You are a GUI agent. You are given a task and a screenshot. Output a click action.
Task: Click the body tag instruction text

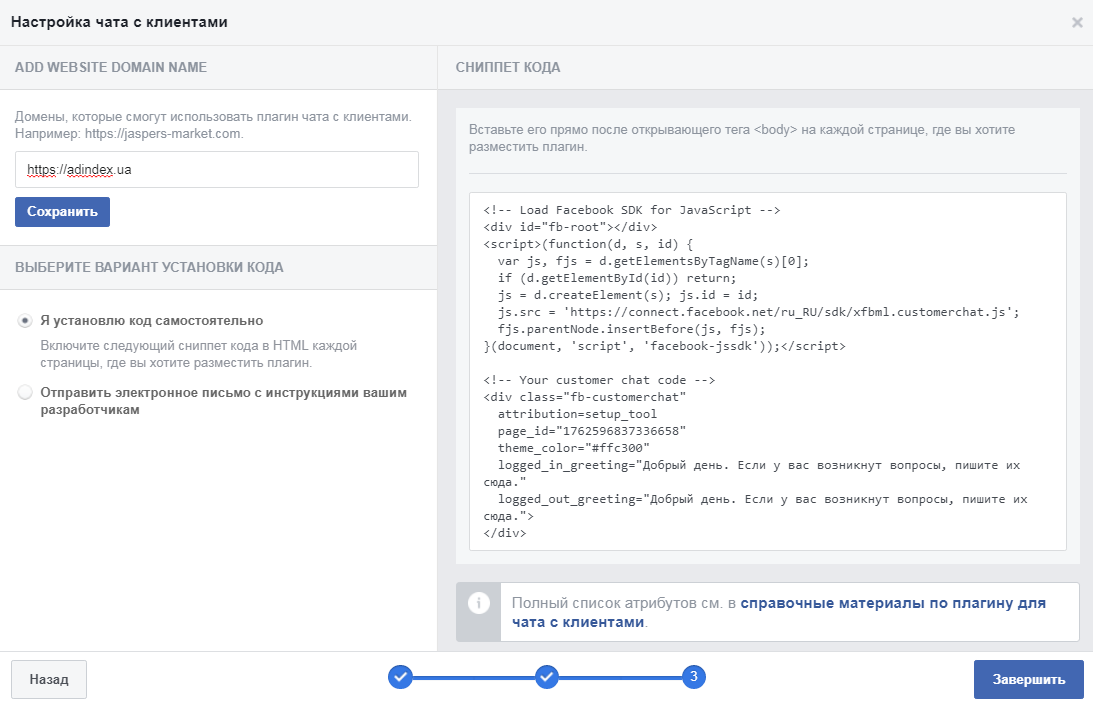point(742,138)
